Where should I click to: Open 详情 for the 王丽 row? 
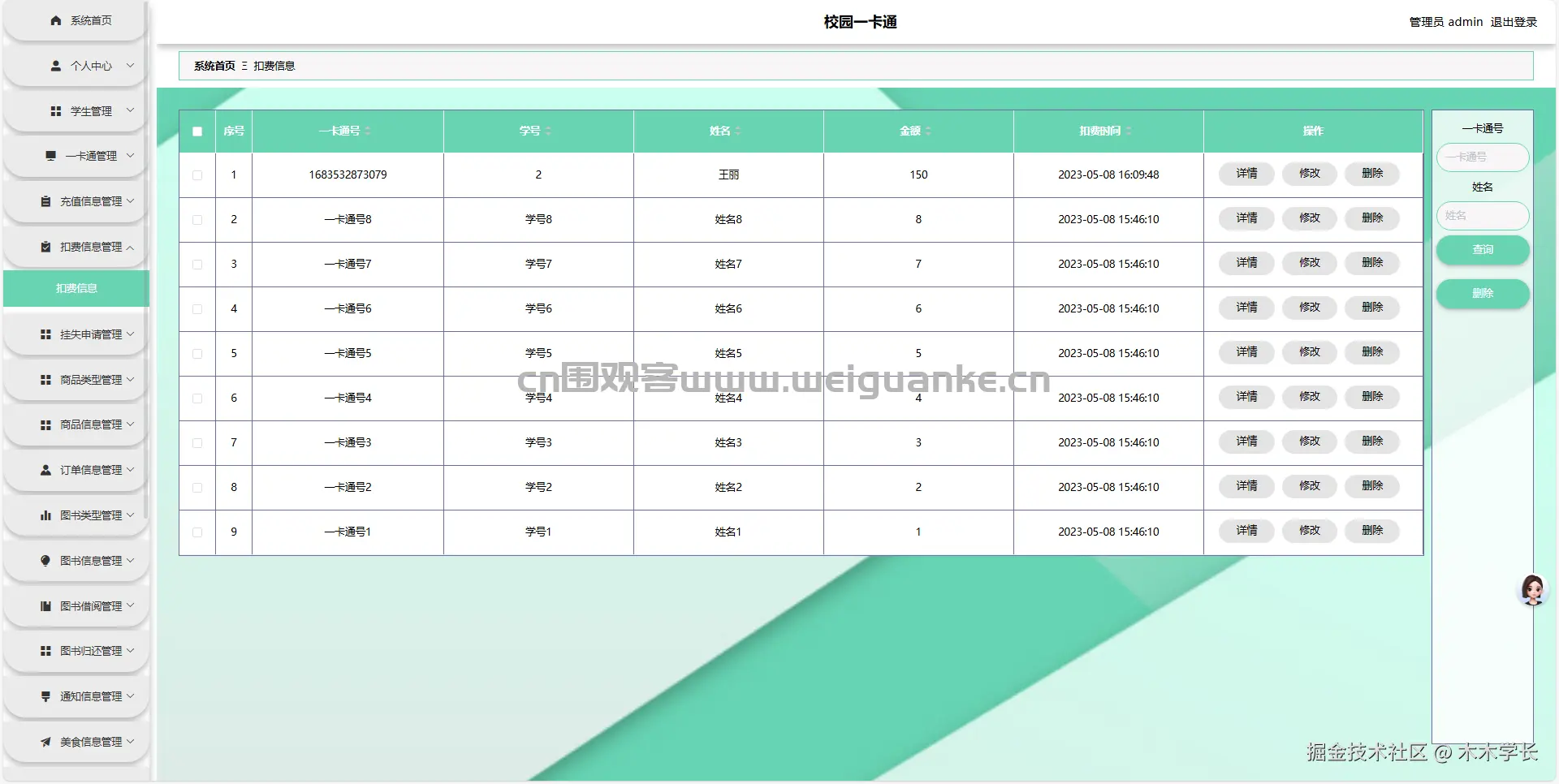pyautogui.click(x=1246, y=174)
